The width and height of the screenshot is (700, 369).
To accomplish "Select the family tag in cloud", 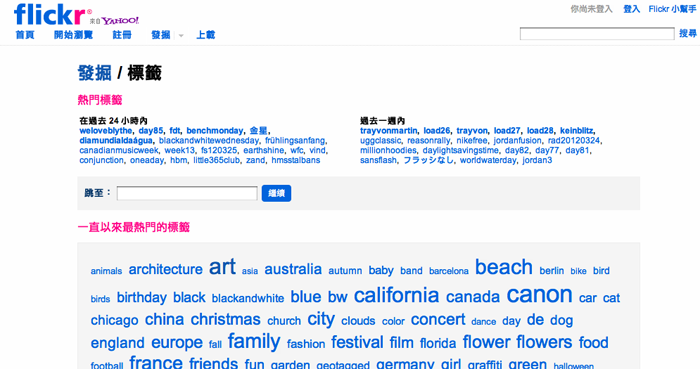I will [254, 342].
